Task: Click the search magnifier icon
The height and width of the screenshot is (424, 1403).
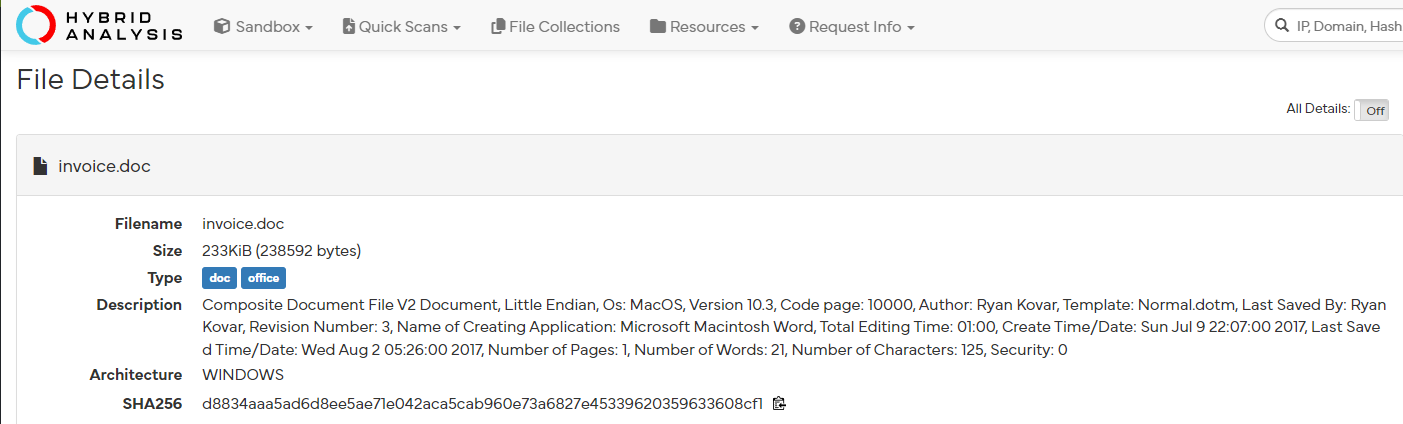Action: [x=1282, y=27]
